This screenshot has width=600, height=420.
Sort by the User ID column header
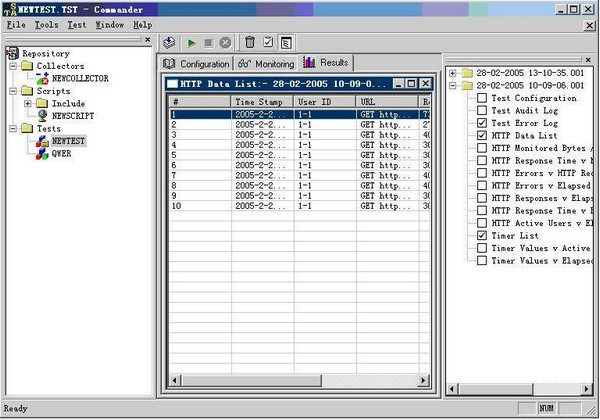tap(324, 102)
